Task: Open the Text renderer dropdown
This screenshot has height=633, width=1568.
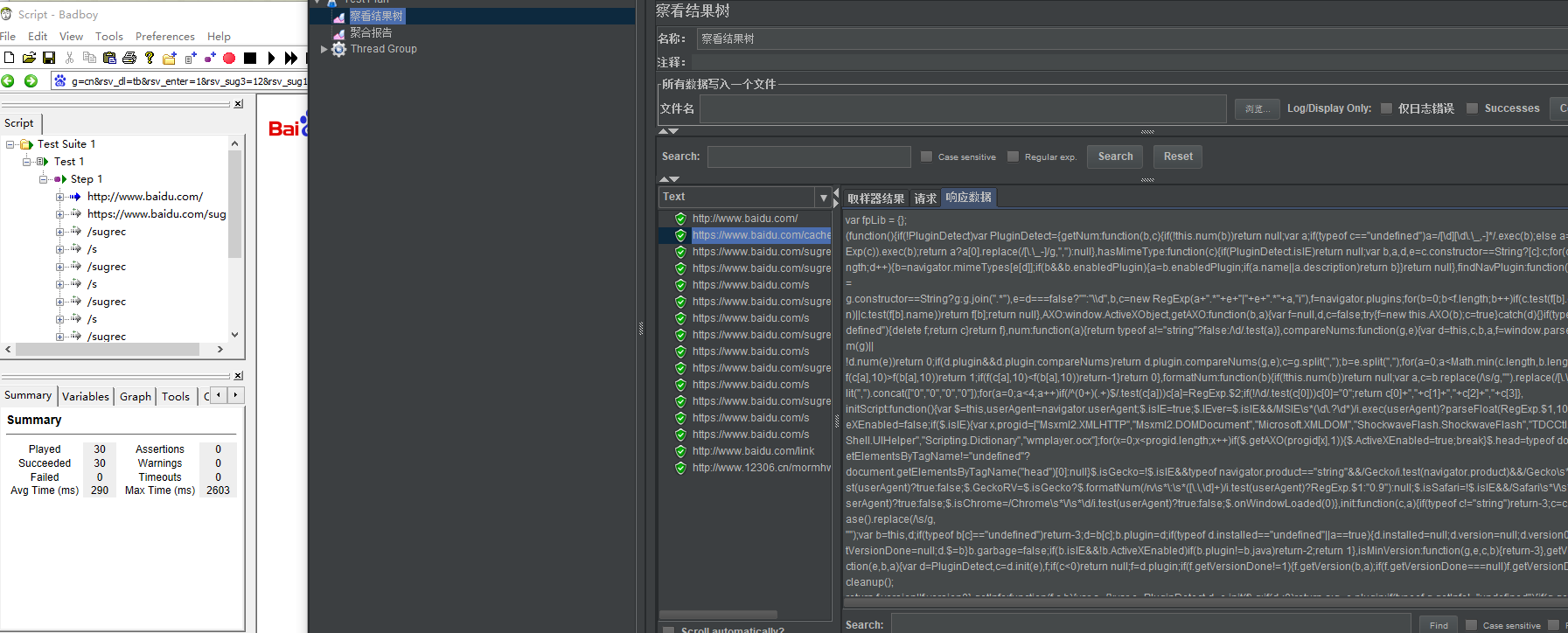Action: [823, 197]
